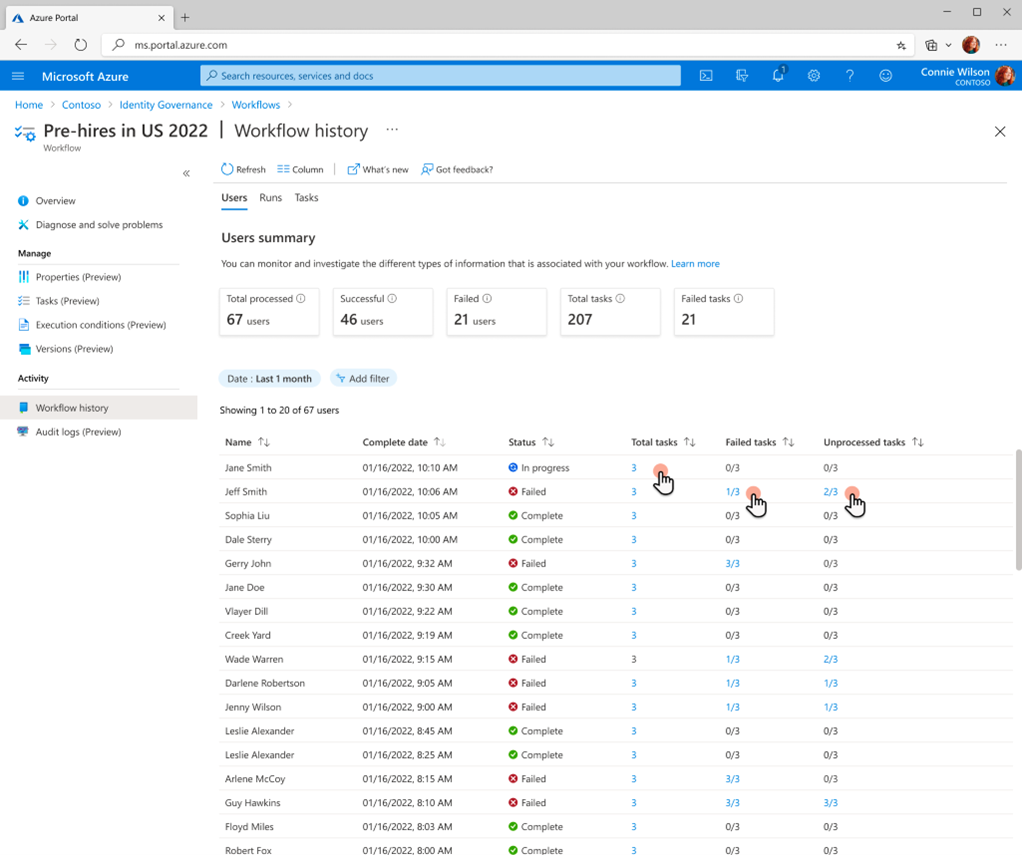Click the Refresh button

[243, 170]
